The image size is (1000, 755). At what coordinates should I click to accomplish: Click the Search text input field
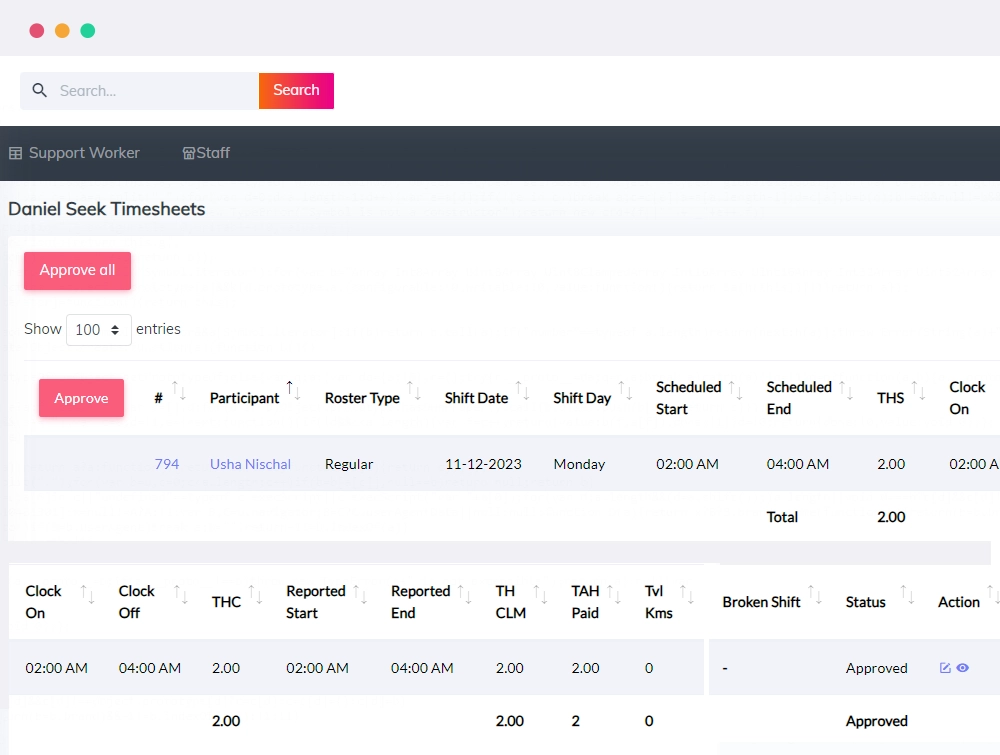[140, 91]
